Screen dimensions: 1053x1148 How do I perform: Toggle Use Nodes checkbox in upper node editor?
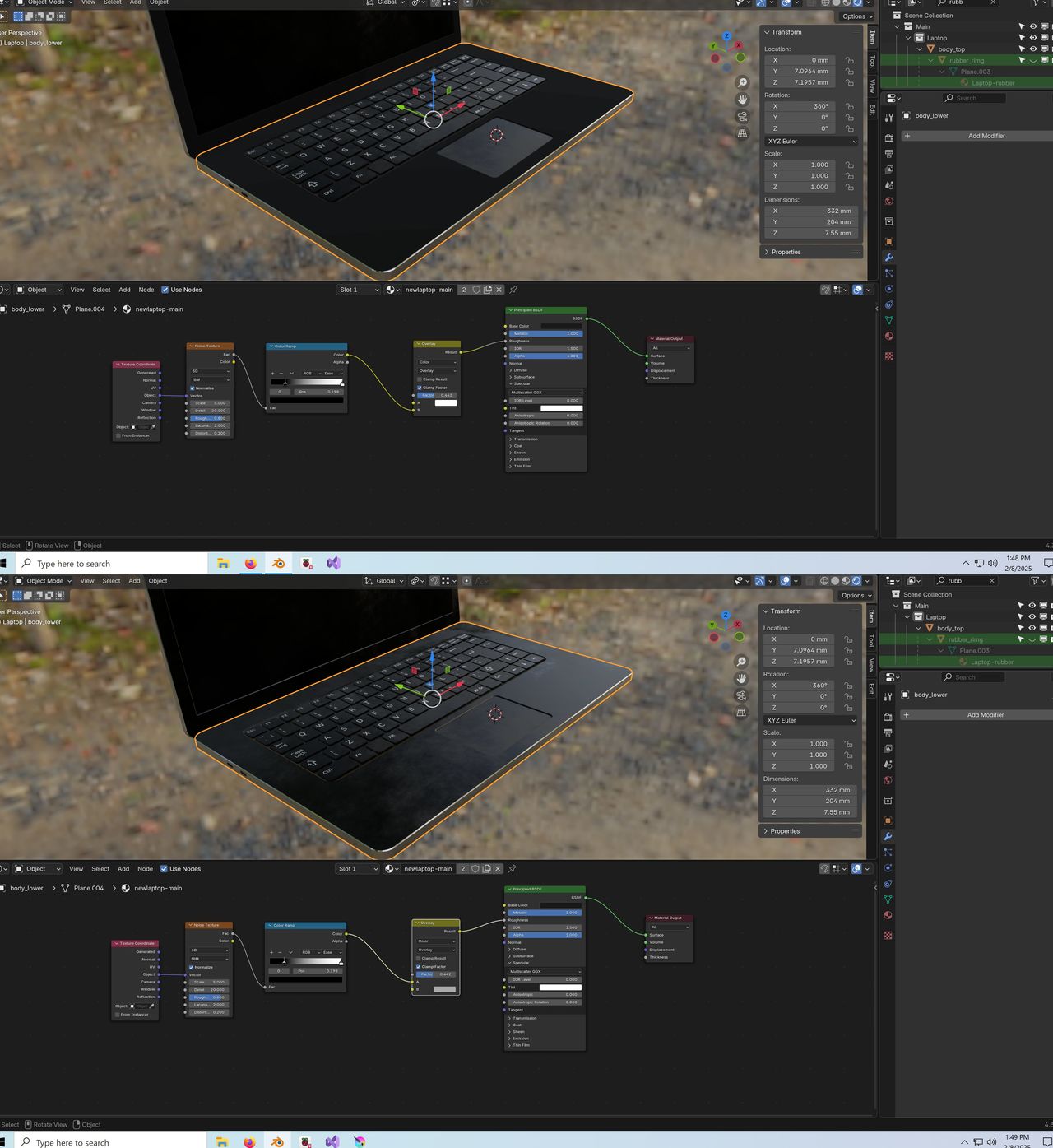(x=165, y=290)
